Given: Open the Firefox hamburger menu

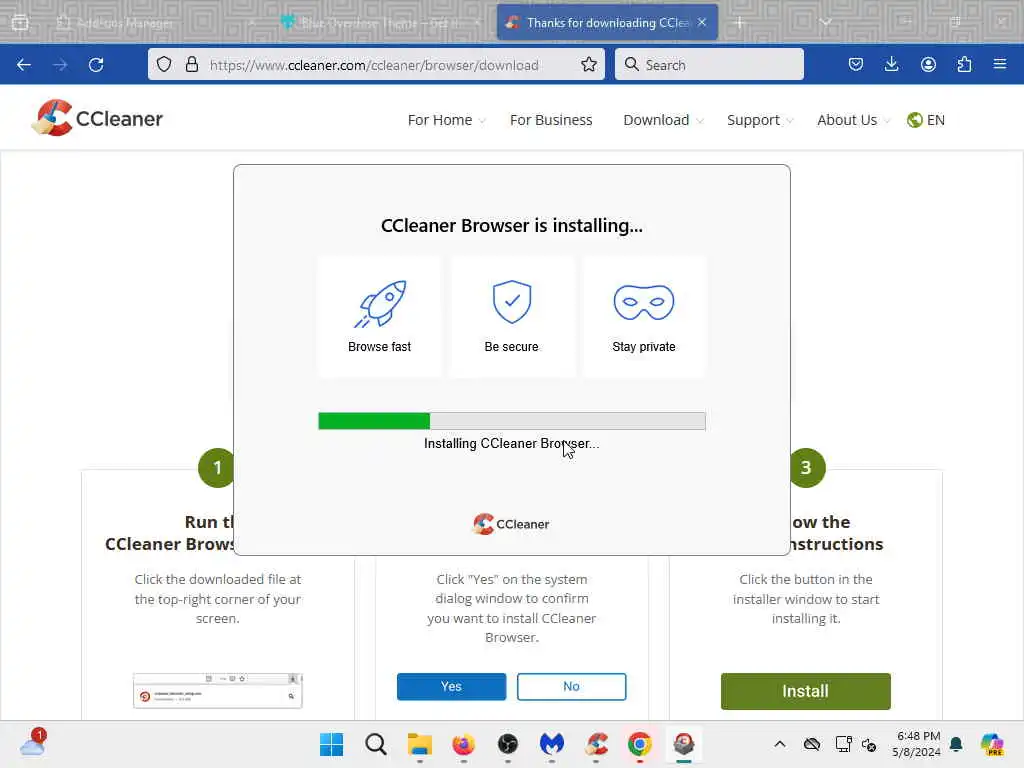Looking at the screenshot, I should (1000, 64).
